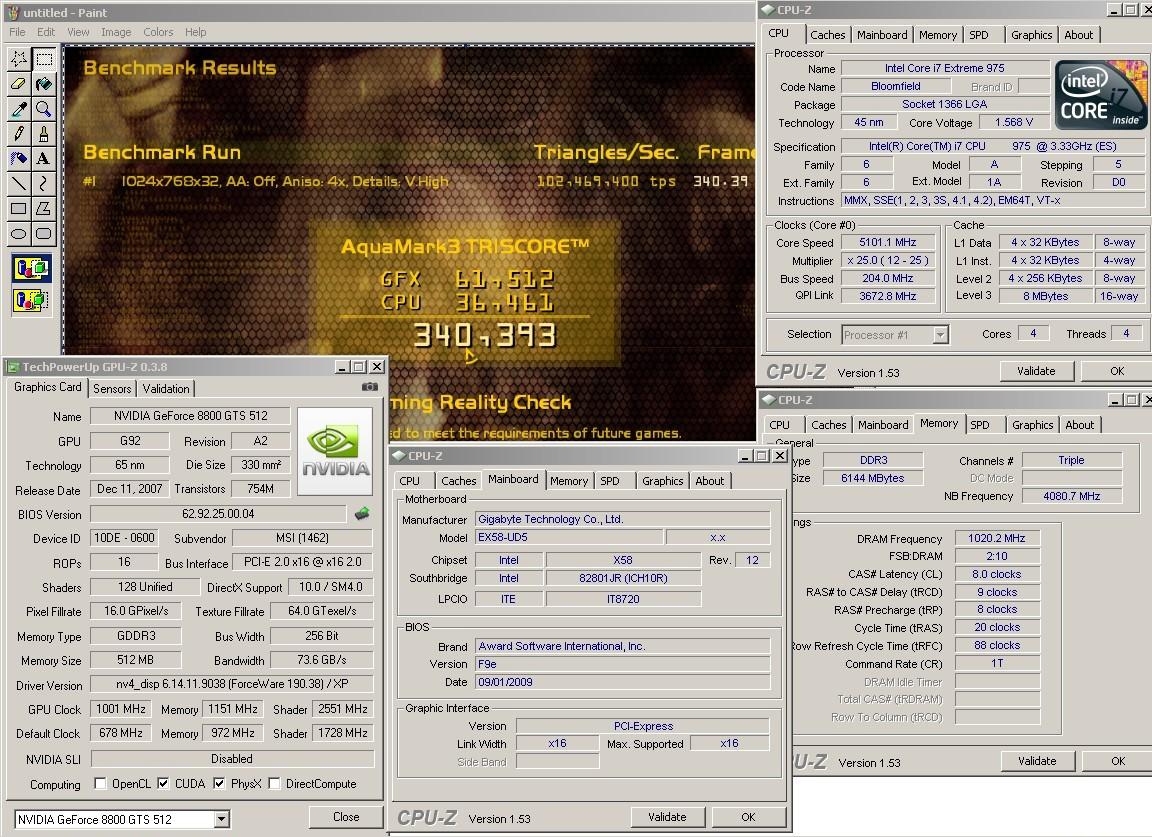This screenshot has width=1152, height=837.
Task: Open the Help menu in Paint
Action: tap(195, 32)
